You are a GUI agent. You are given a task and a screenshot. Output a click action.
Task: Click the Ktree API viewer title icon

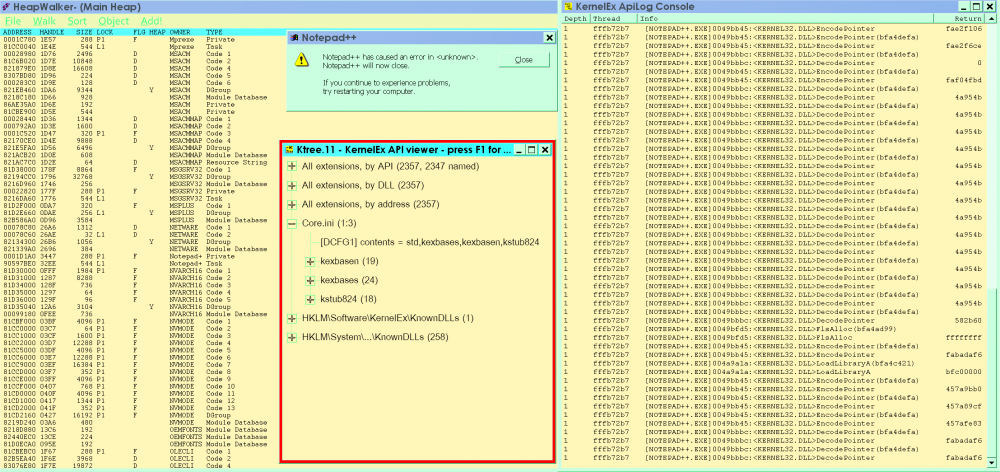point(290,149)
